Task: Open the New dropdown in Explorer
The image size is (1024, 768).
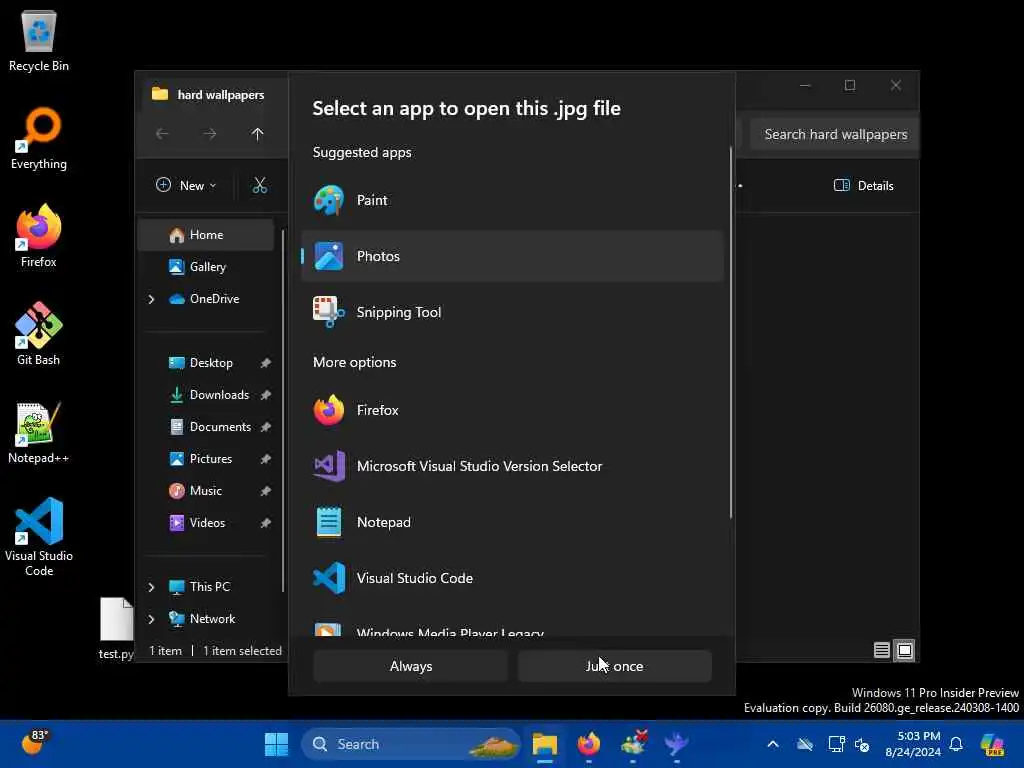Action: point(186,186)
